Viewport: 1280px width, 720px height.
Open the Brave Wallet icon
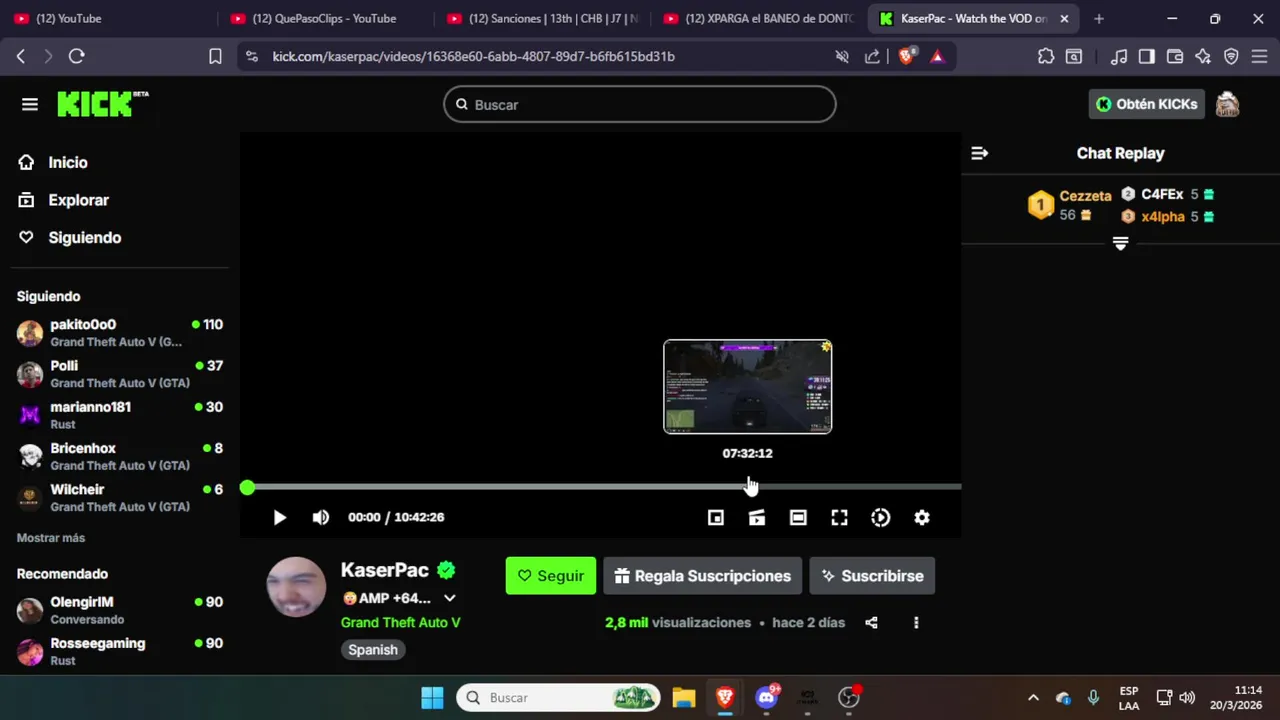(x=1175, y=56)
